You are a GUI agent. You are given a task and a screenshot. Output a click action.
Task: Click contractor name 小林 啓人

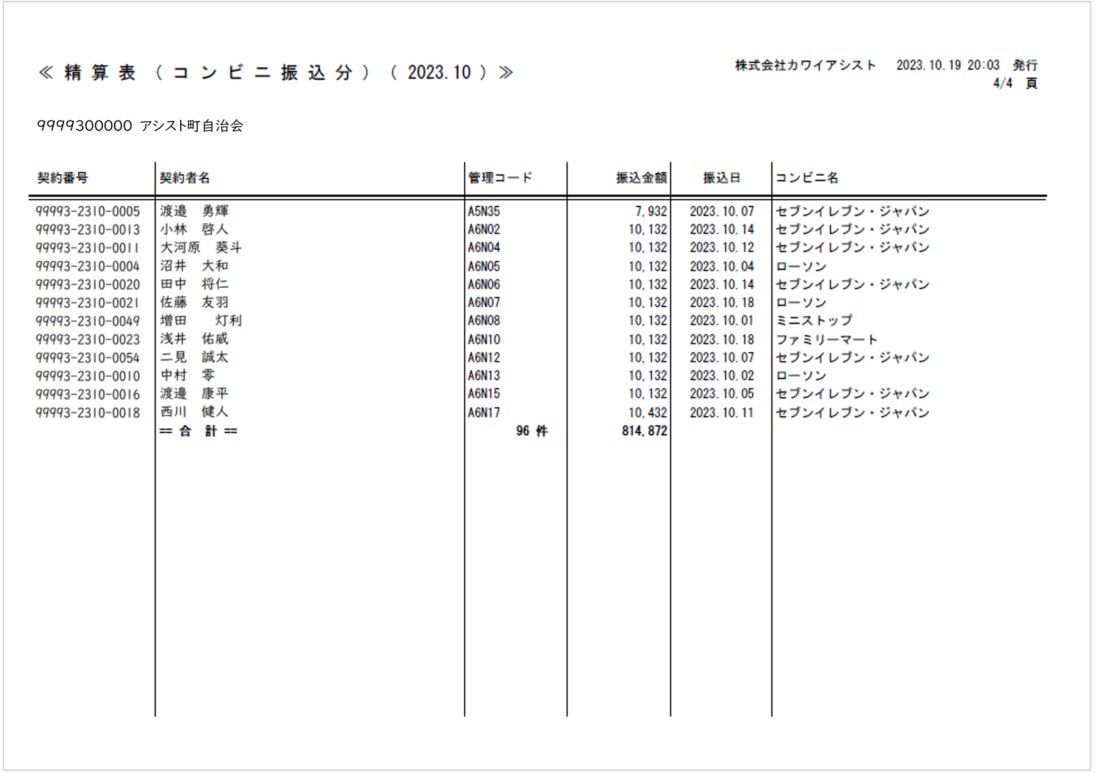[x=194, y=230]
